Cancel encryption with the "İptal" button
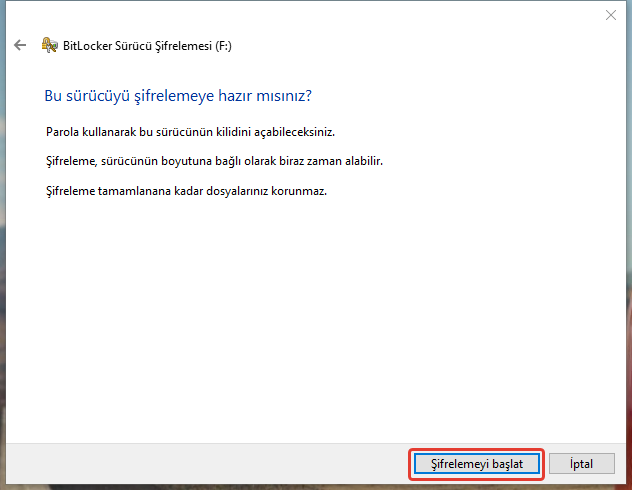This screenshot has height=490, width=632. click(x=581, y=464)
